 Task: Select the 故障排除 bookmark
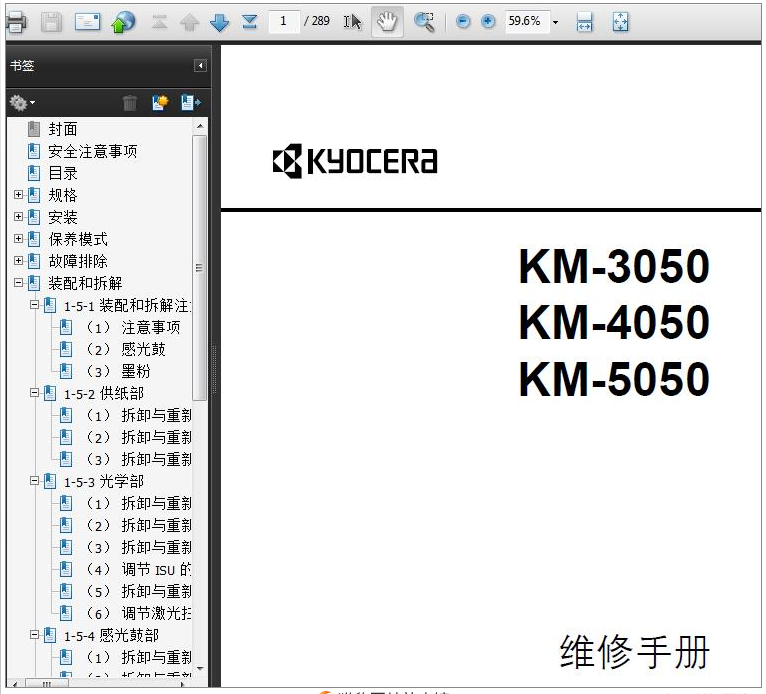[x=78, y=261]
